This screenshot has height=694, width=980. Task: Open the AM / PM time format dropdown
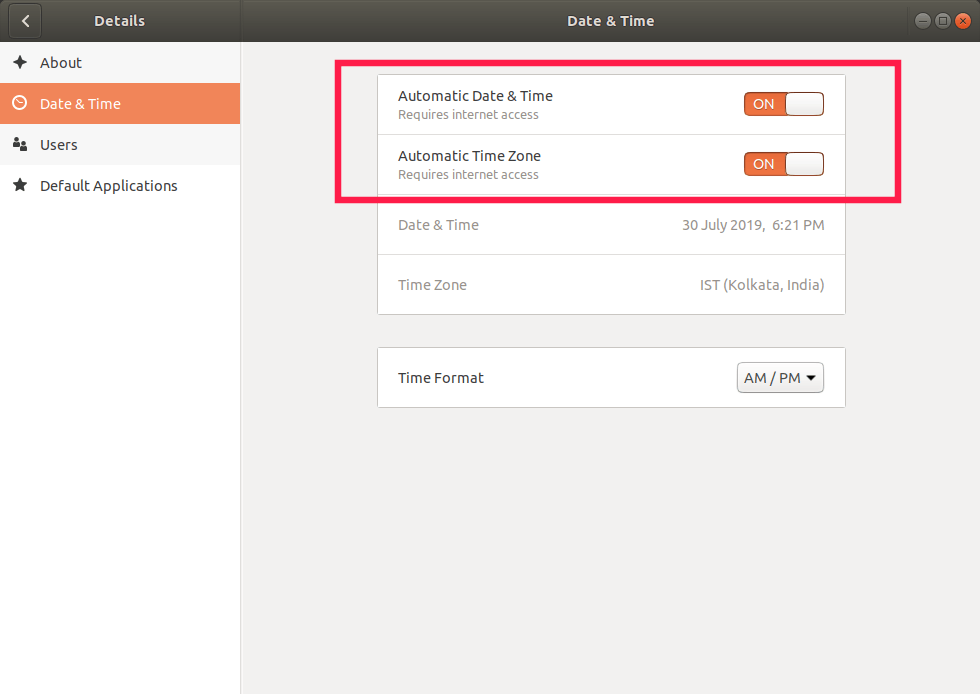point(780,378)
